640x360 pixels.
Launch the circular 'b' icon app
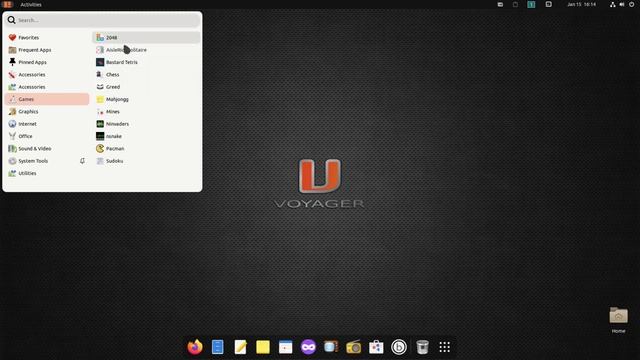click(399, 347)
